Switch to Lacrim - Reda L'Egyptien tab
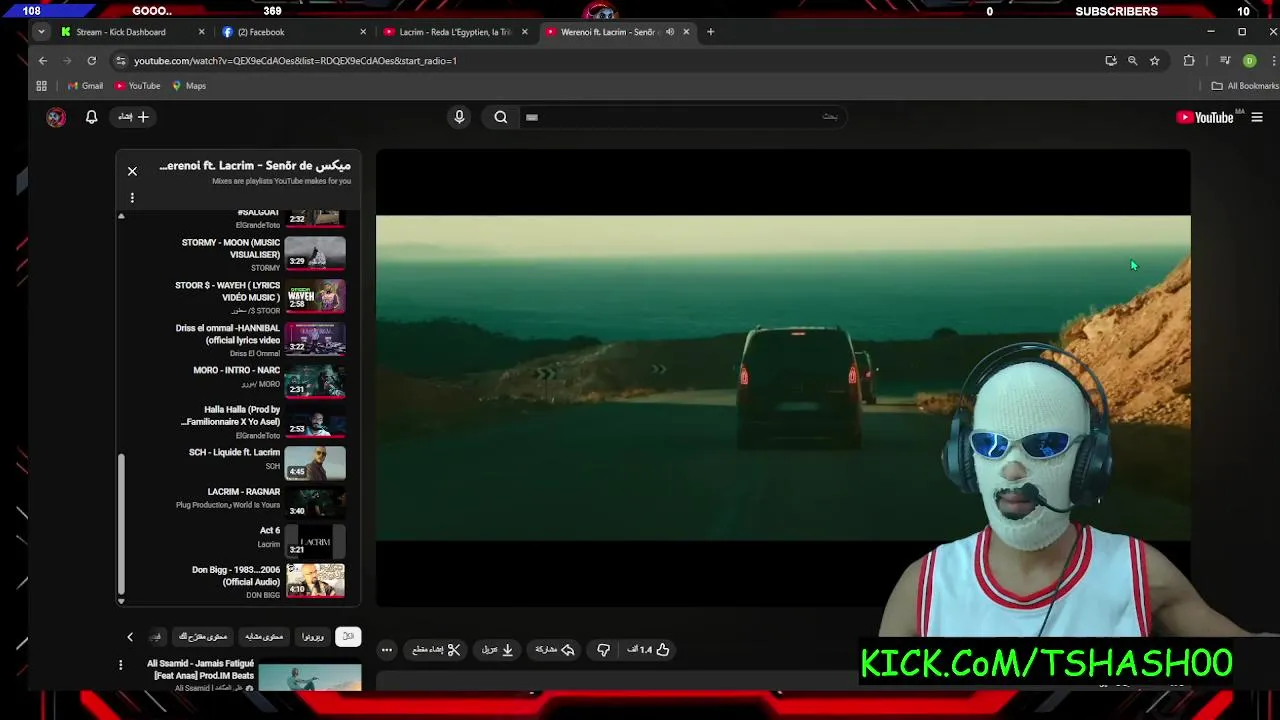Viewport: 1280px width, 720px height. (455, 32)
